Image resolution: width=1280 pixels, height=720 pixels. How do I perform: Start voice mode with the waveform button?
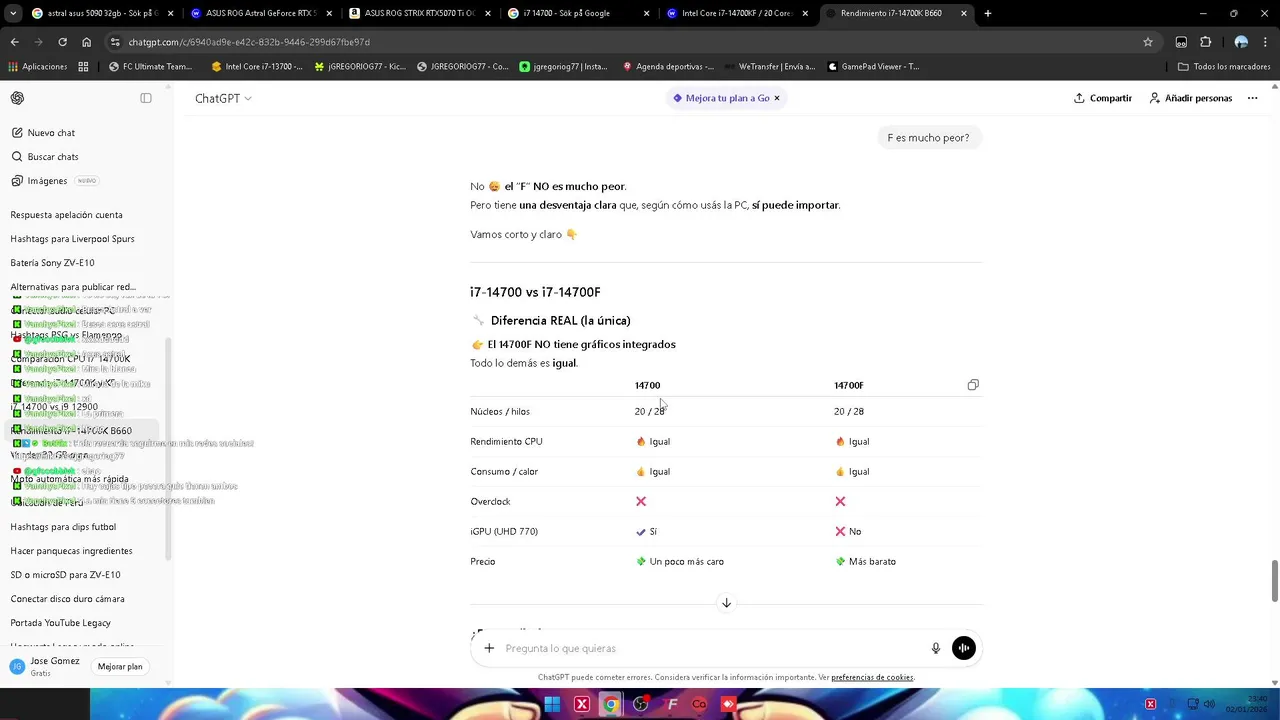963,648
